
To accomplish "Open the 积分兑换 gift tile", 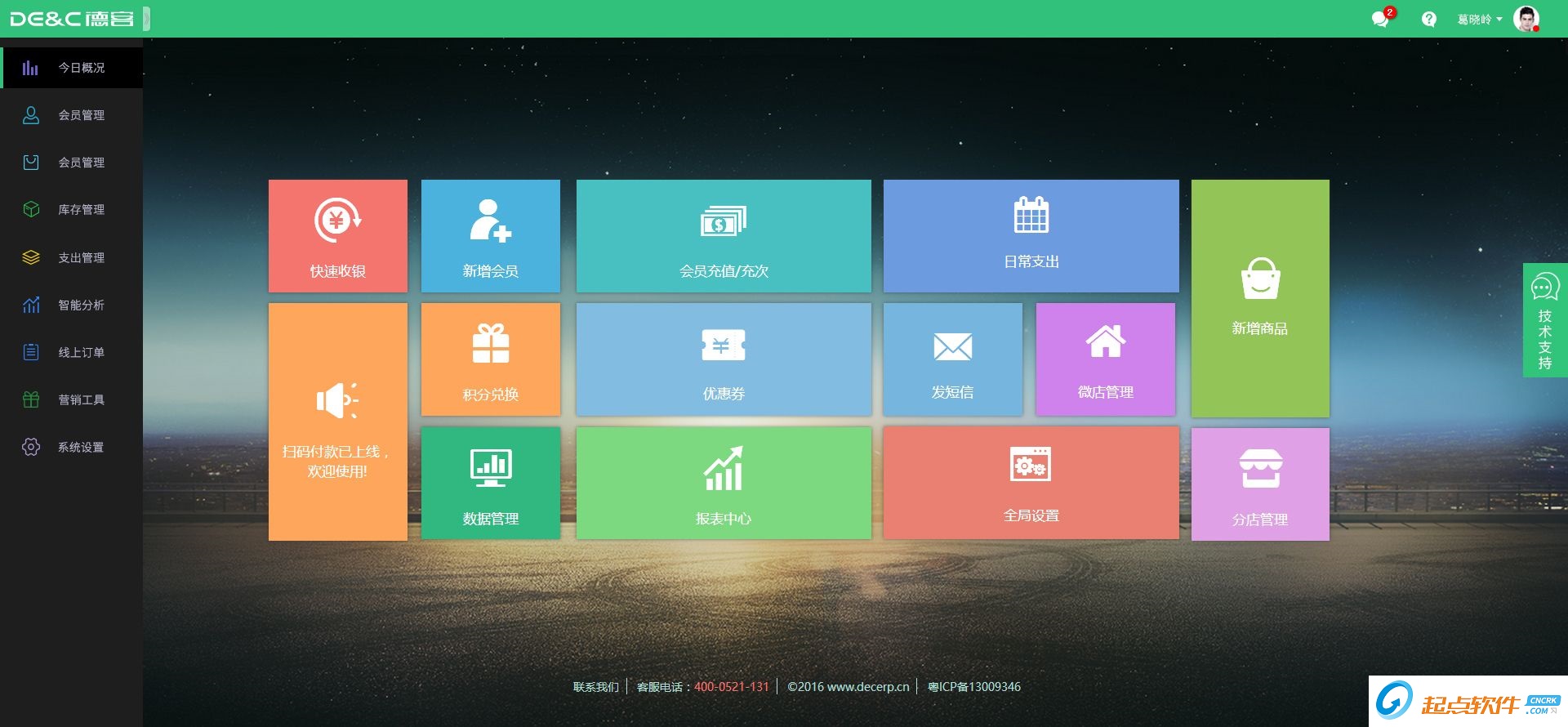I will pos(491,359).
